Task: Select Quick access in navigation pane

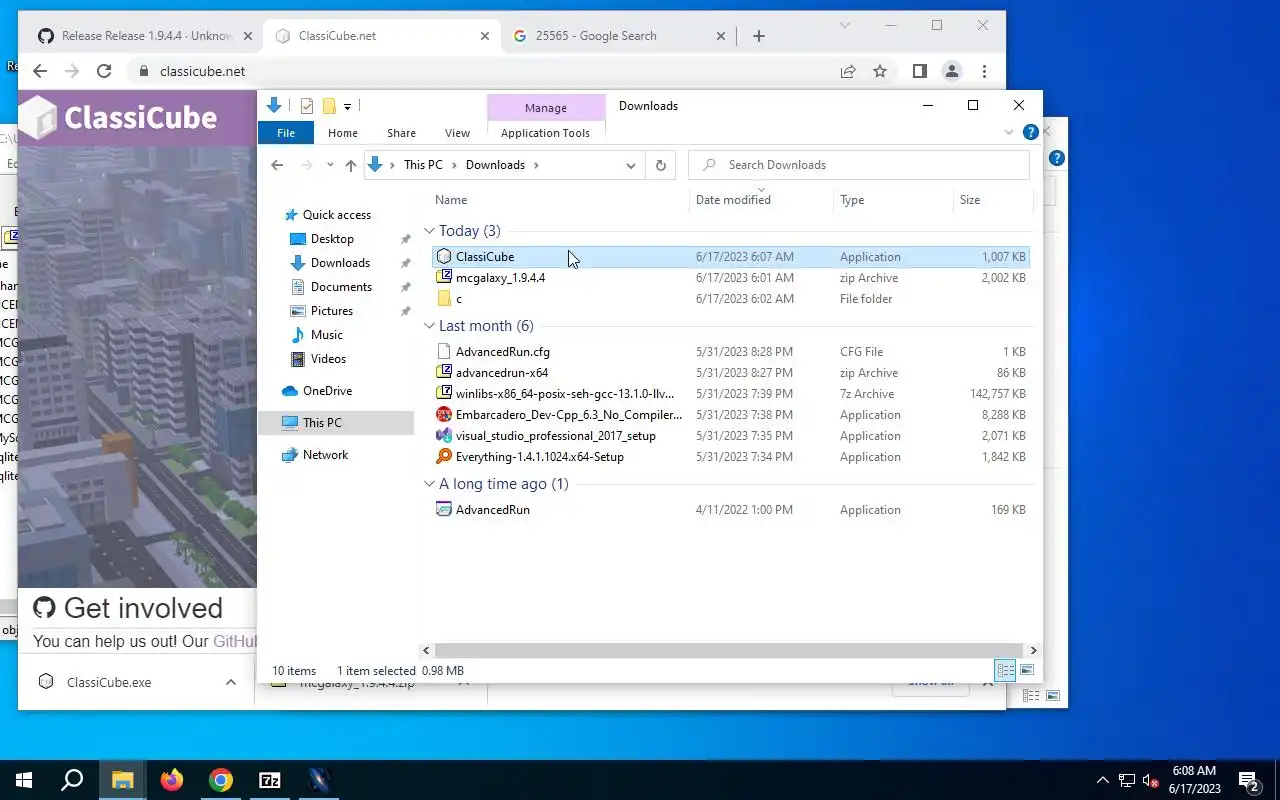Action: pyautogui.click(x=336, y=215)
